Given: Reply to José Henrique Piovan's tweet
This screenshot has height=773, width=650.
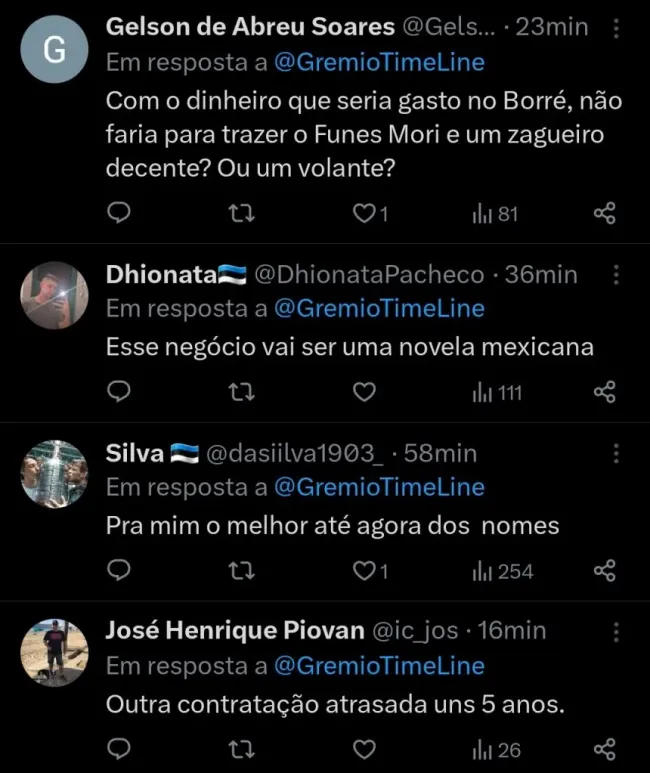Looking at the screenshot, I should pyautogui.click(x=120, y=749).
